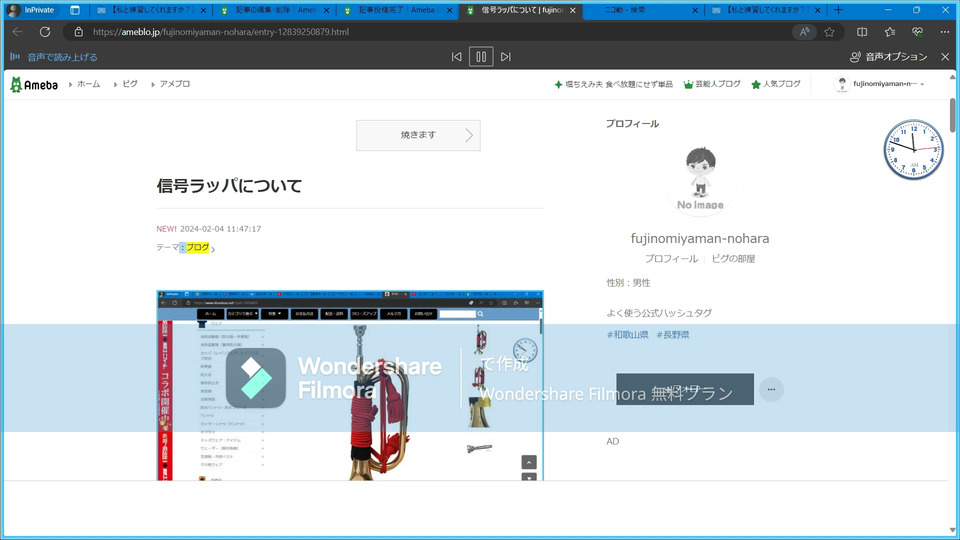The width and height of the screenshot is (960, 540).
Task: Open the Favorites list icon
Action: pos(890,32)
